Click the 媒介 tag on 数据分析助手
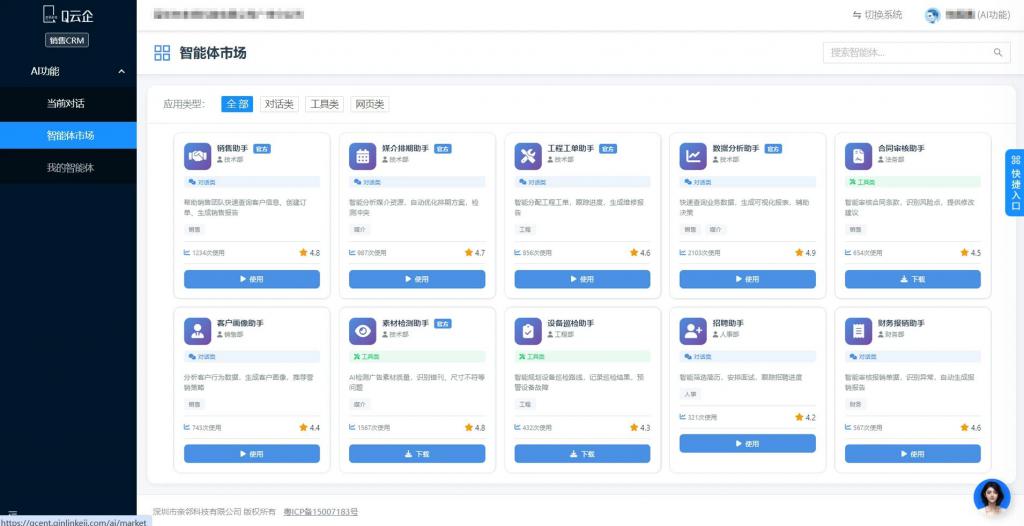The width and height of the screenshot is (1024, 526). (x=716, y=230)
